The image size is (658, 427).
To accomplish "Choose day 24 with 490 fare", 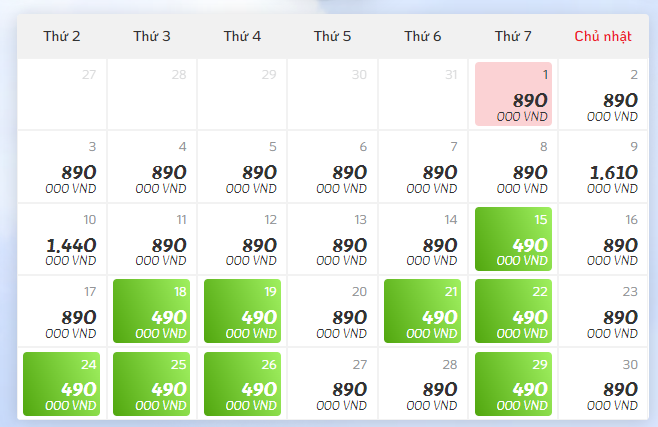I will (x=62, y=383).
